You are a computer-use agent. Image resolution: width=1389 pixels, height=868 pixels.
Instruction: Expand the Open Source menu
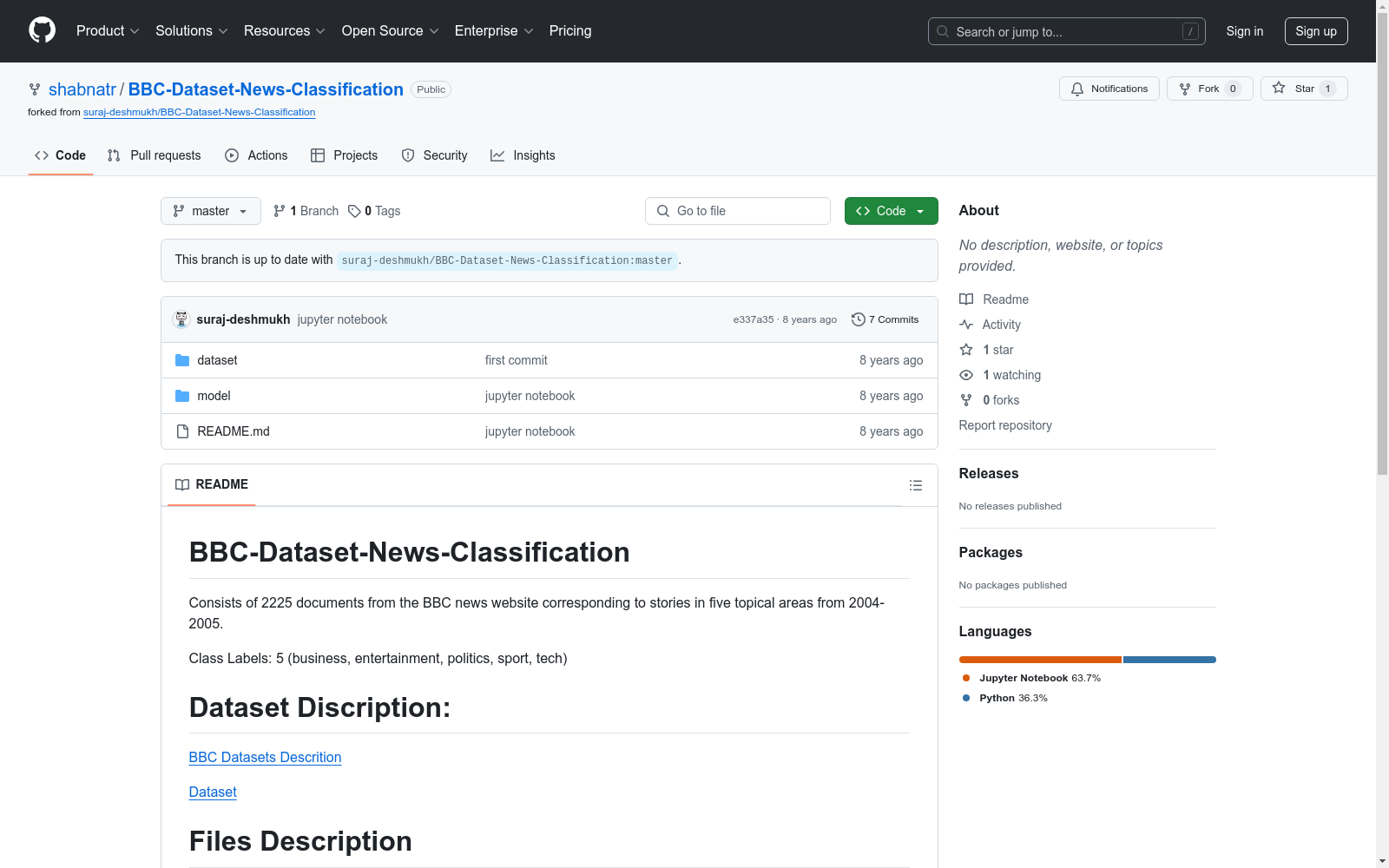(391, 31)
